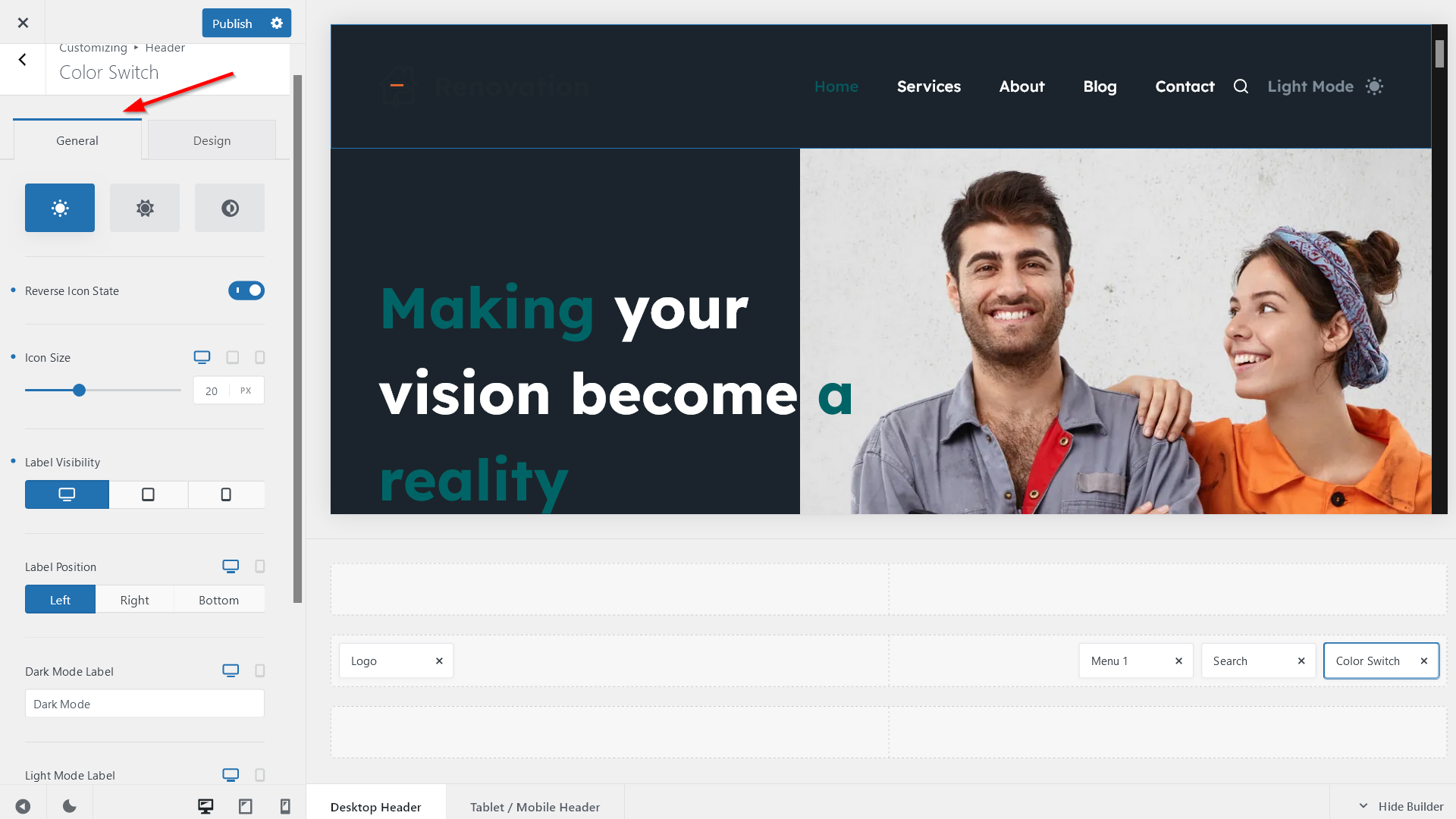1456x819 pixels.
Task: Select Right label position option
Action: coord(134,599)
